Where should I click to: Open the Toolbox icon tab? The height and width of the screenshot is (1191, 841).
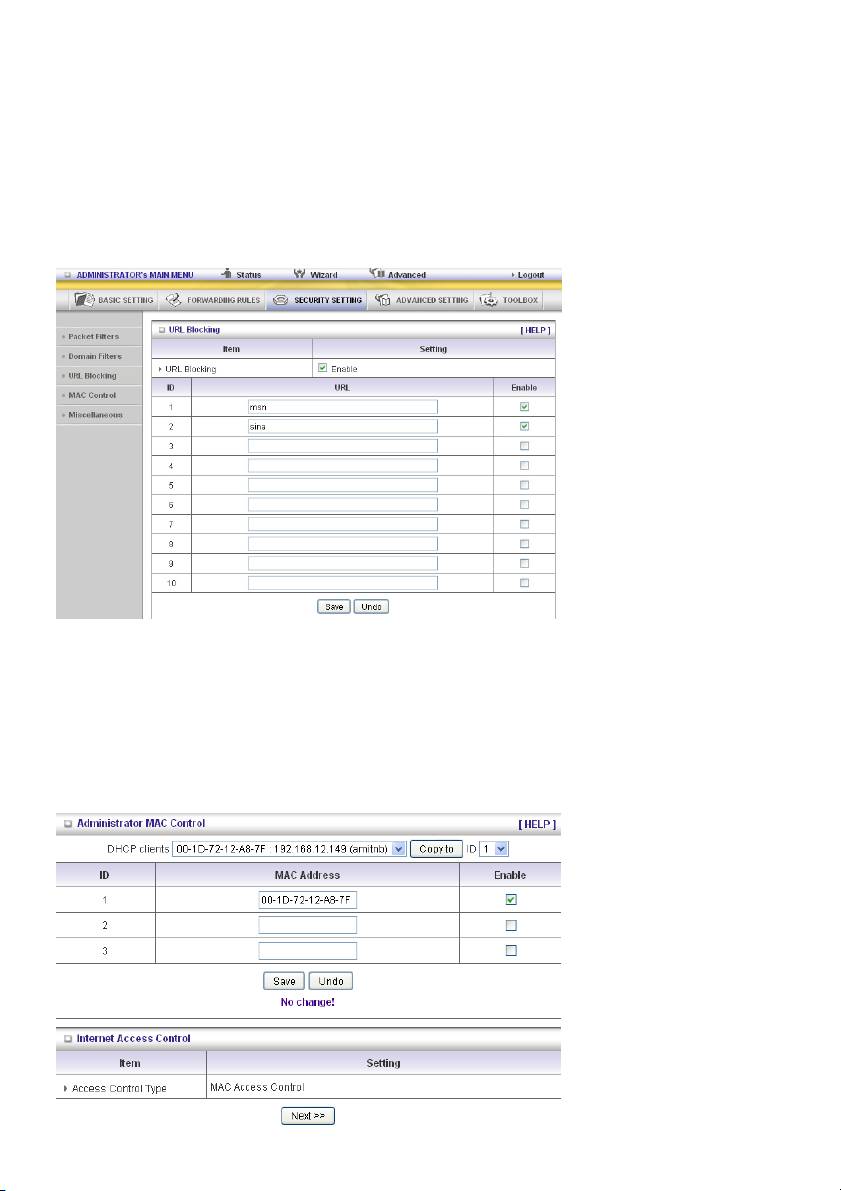point(490,300)
